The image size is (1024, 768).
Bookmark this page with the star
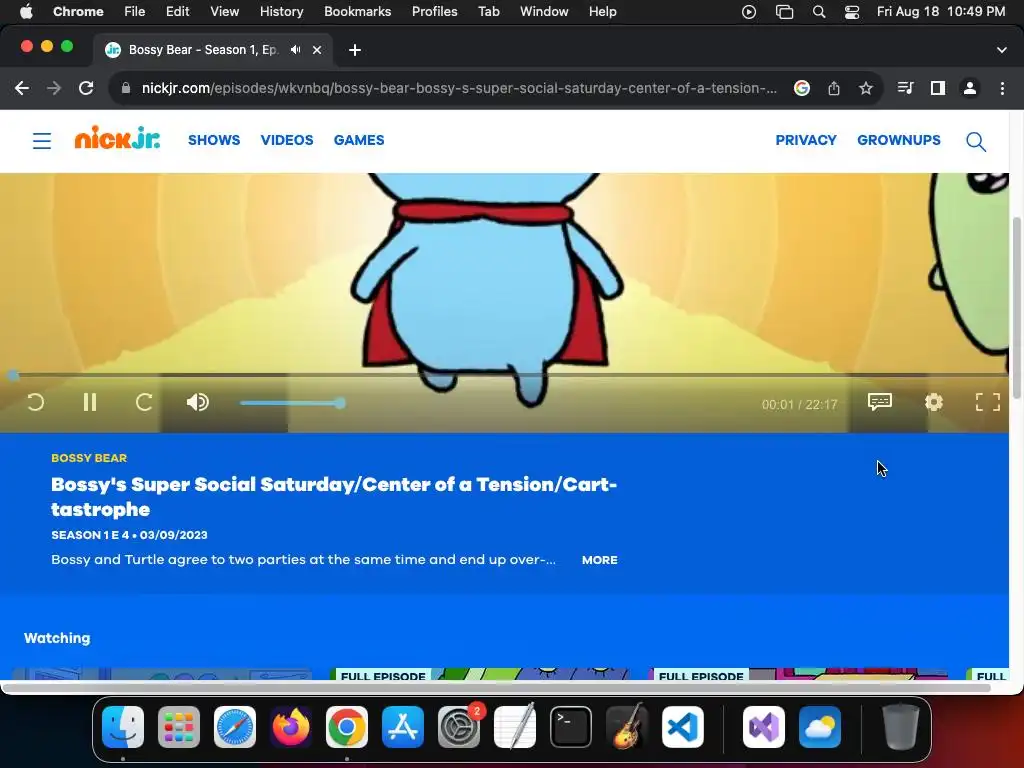click(x=866, y=88)
